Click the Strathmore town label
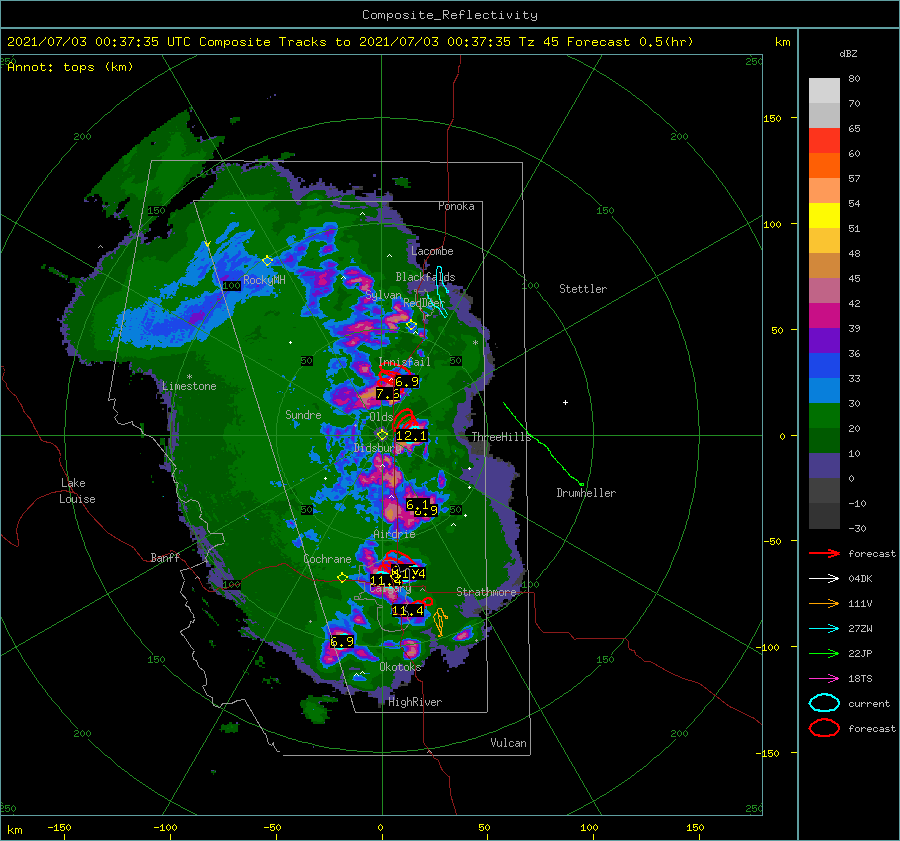 coord(486,592)
